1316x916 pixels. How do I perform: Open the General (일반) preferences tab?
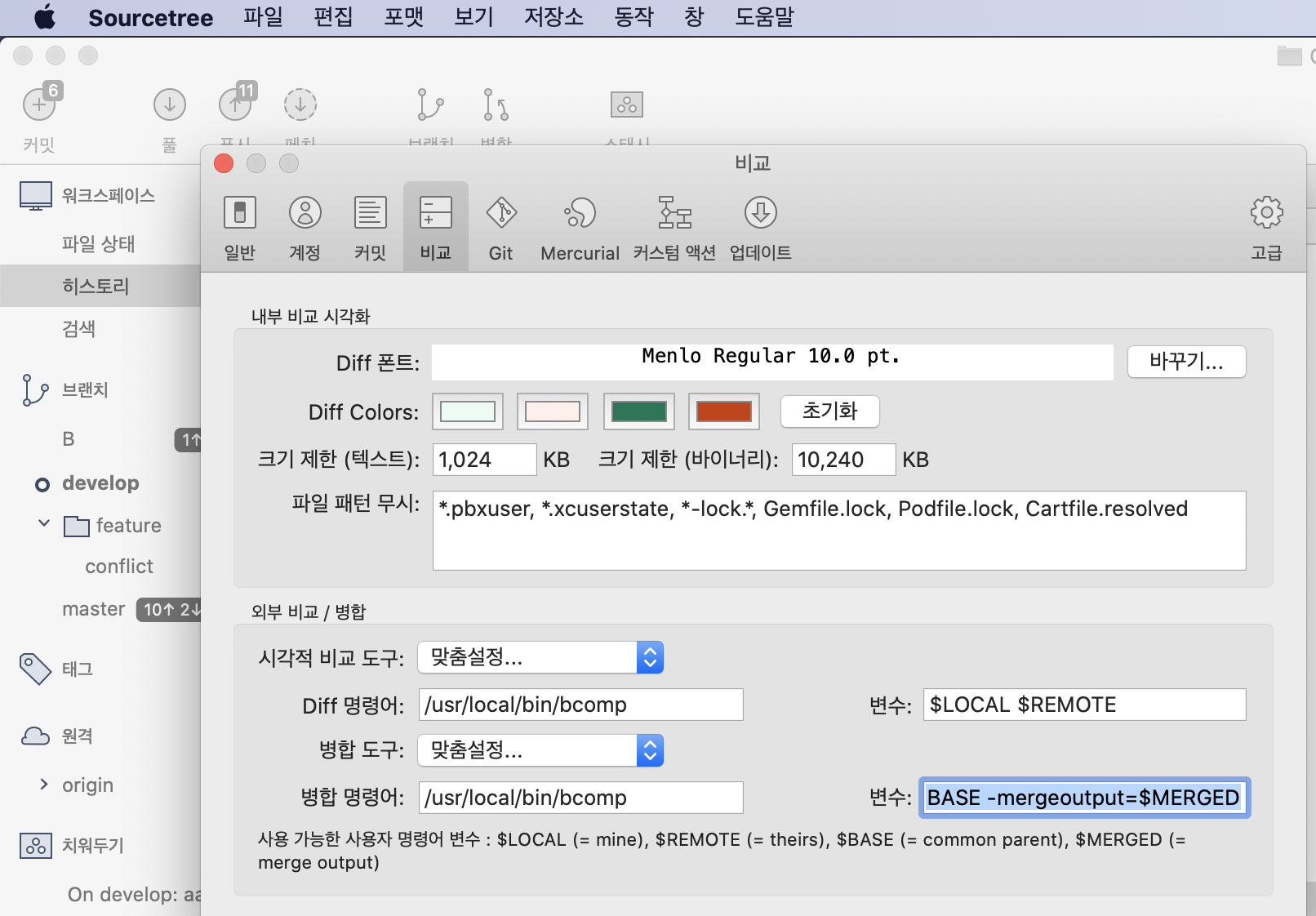pos(240,228)
